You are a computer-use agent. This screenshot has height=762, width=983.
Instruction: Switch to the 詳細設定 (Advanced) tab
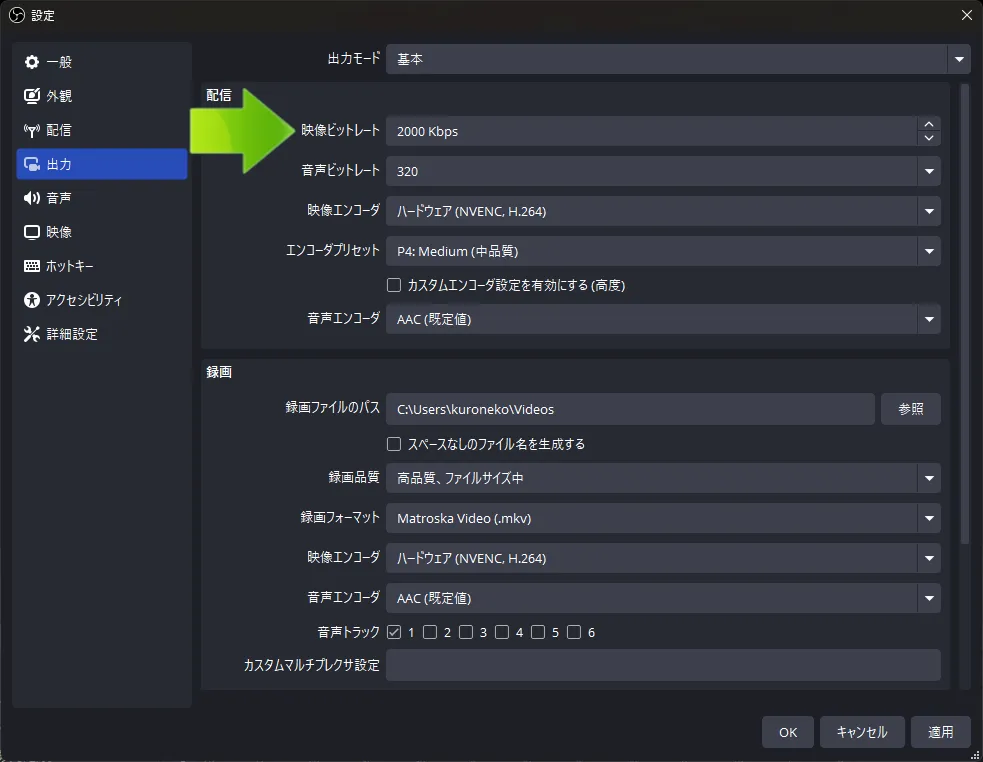32,334
